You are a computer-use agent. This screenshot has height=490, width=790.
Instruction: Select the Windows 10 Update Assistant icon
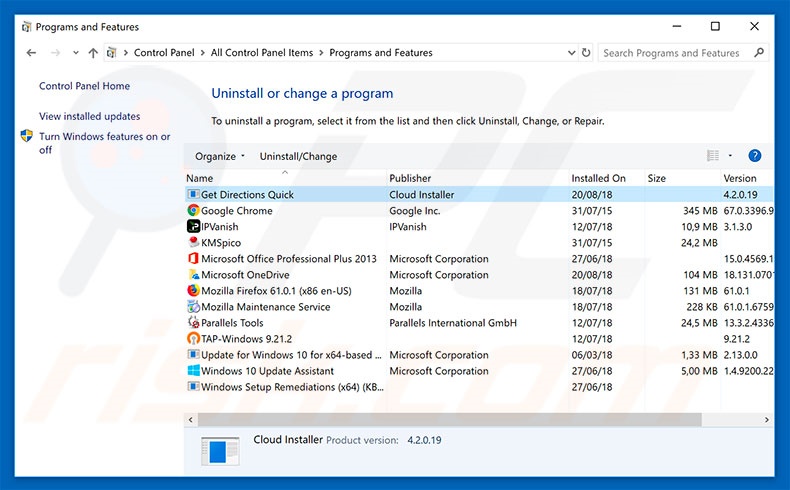coord(193,371)
